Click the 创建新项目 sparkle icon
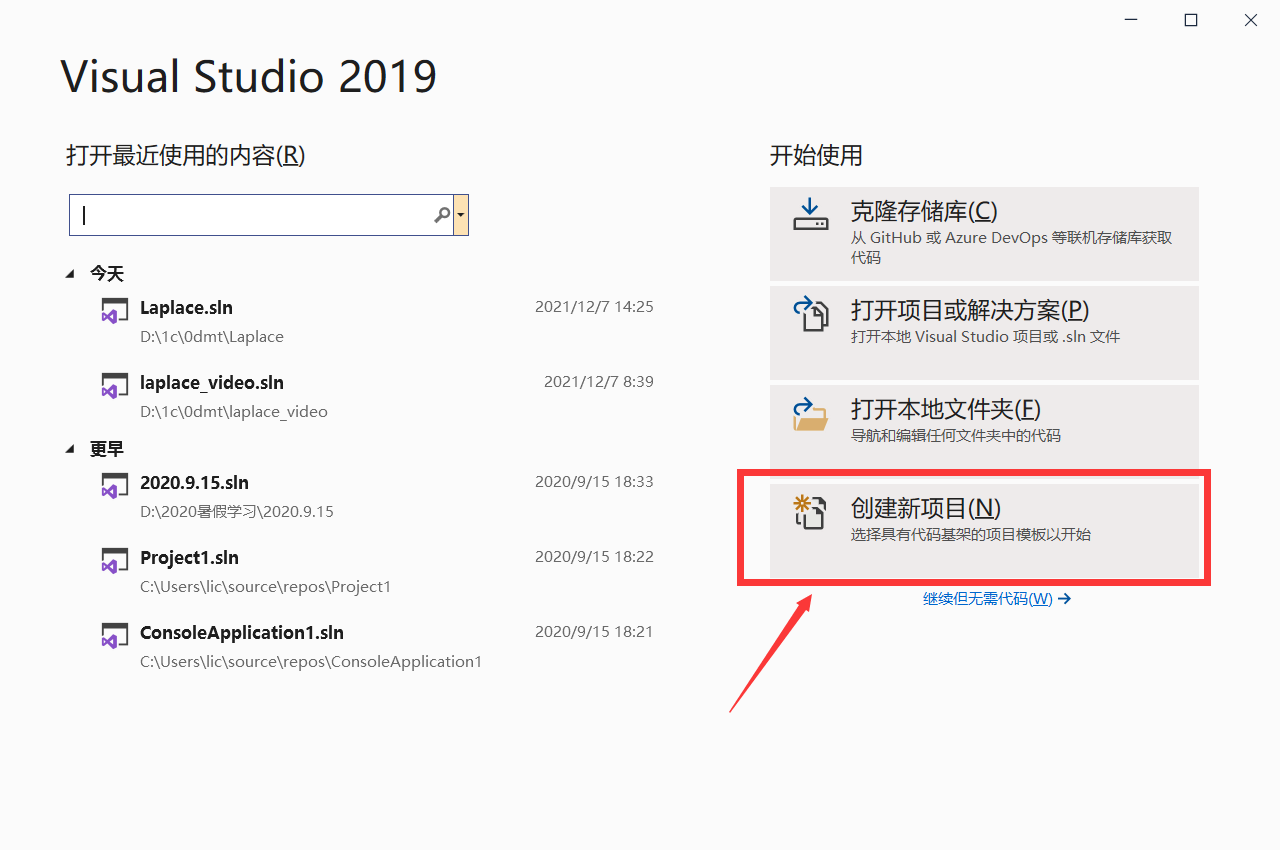 [811, 511]
